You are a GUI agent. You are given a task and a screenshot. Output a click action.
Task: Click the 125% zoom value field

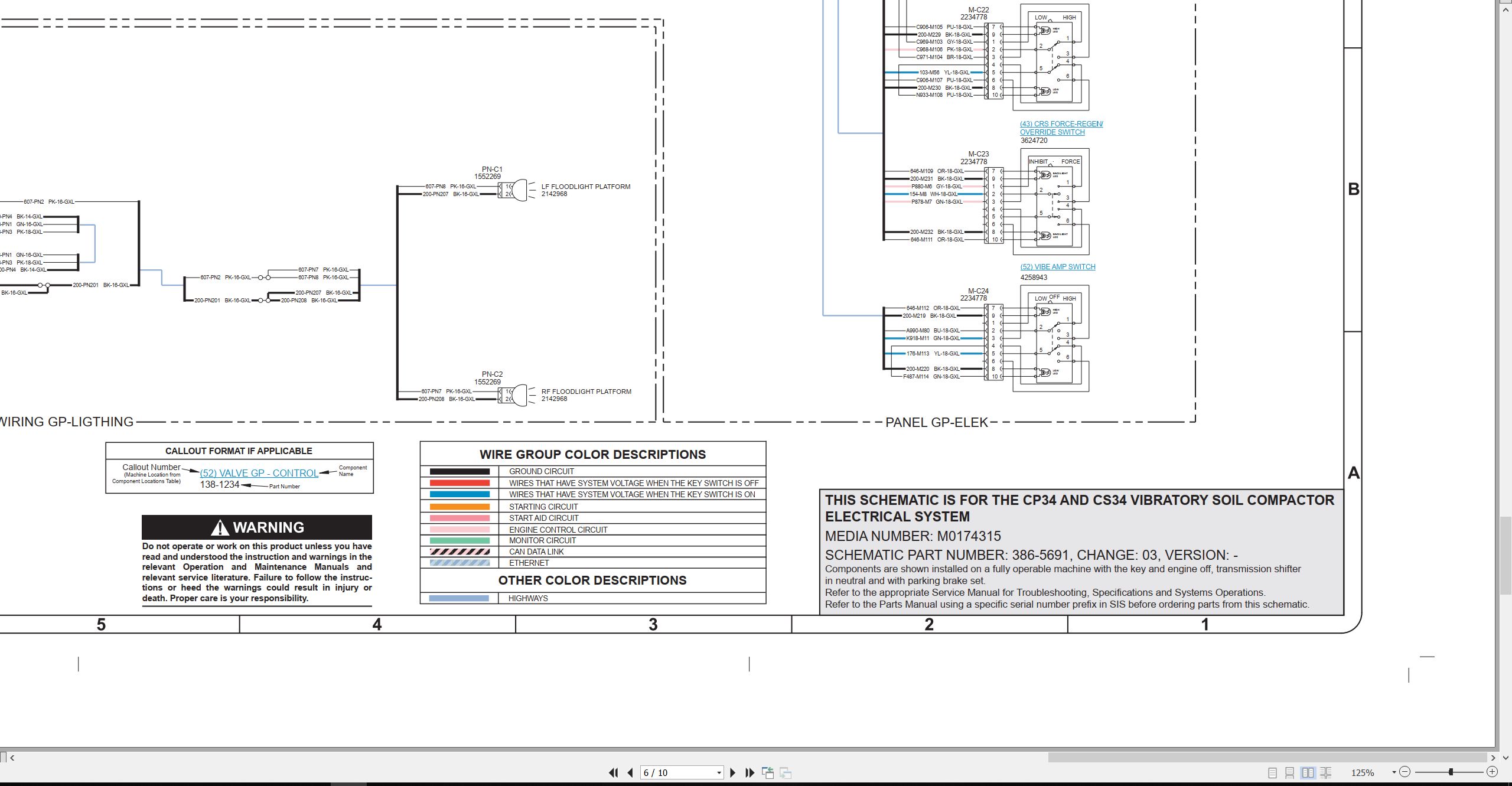point(1363,772)
